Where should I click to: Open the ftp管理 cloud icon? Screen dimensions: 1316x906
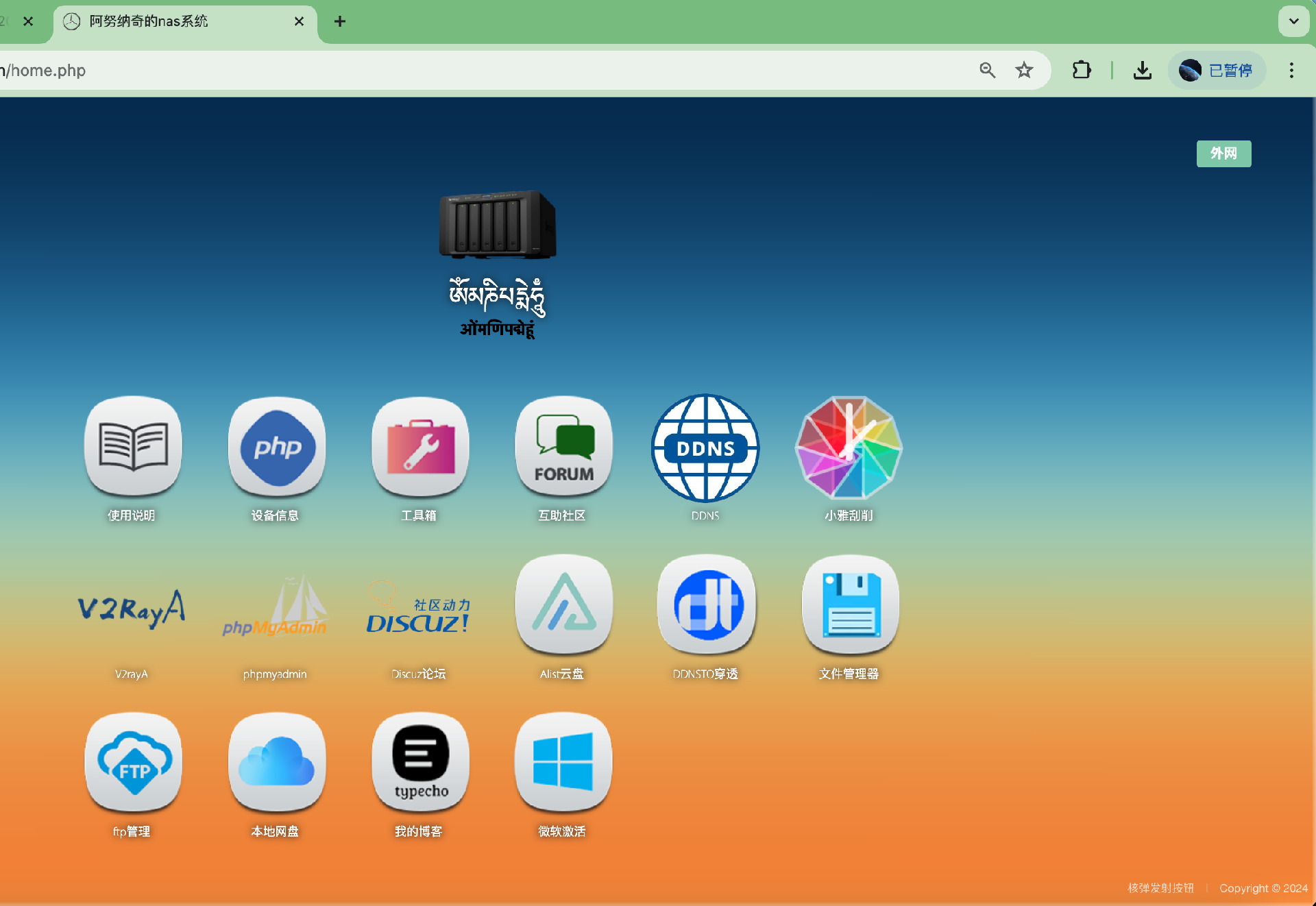[x=133, y=762]
